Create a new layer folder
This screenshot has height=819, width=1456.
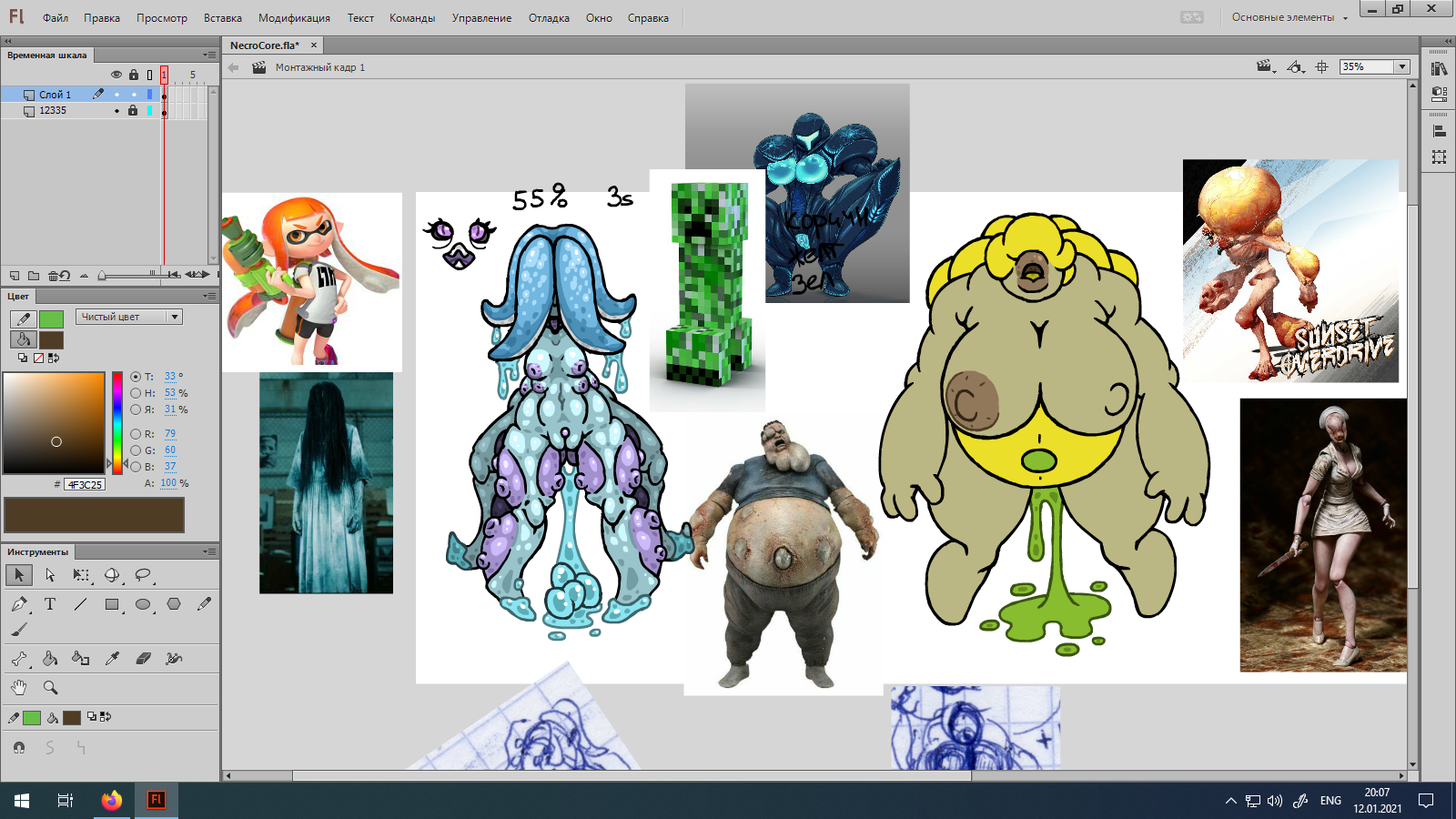[34, 275]
